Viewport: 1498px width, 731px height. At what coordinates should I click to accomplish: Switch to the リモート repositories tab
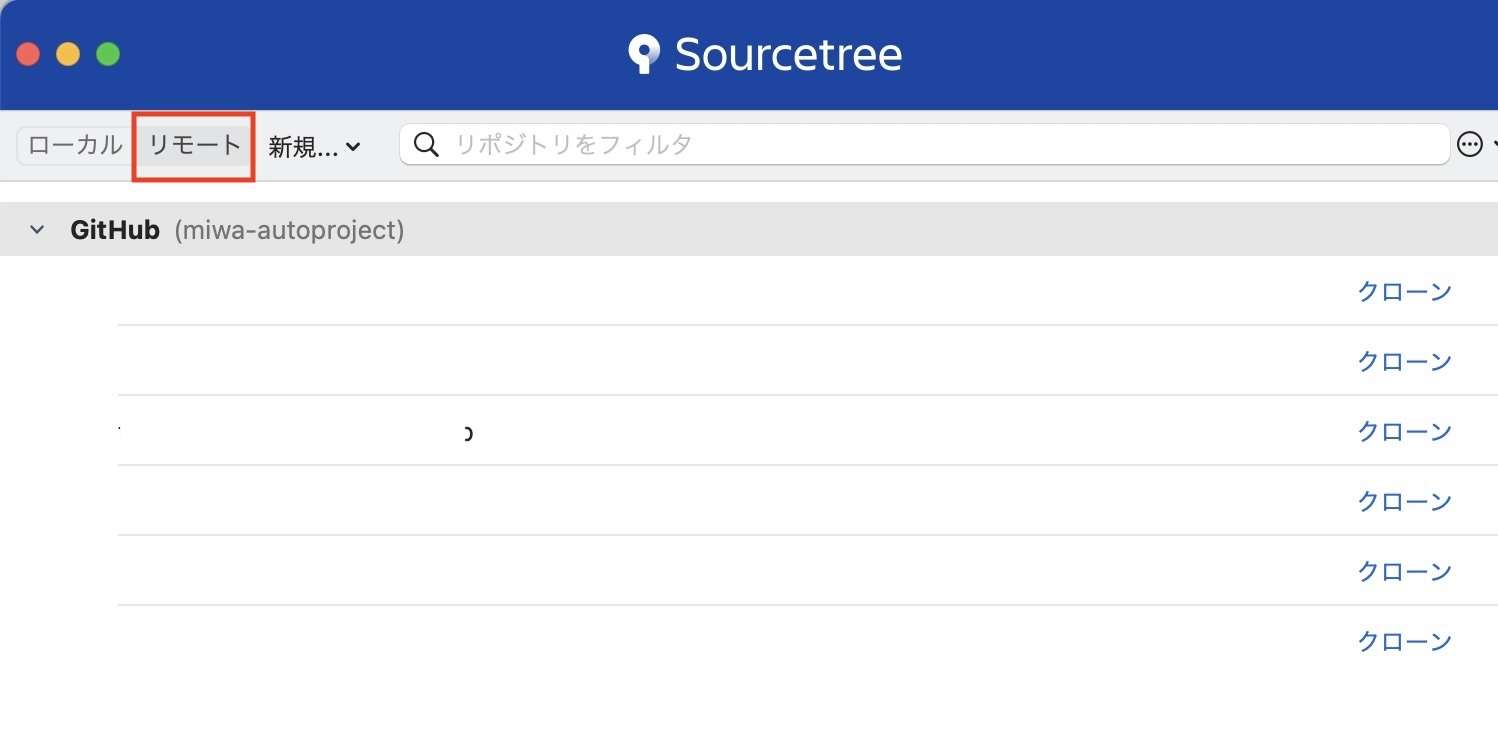coord(192,144)
